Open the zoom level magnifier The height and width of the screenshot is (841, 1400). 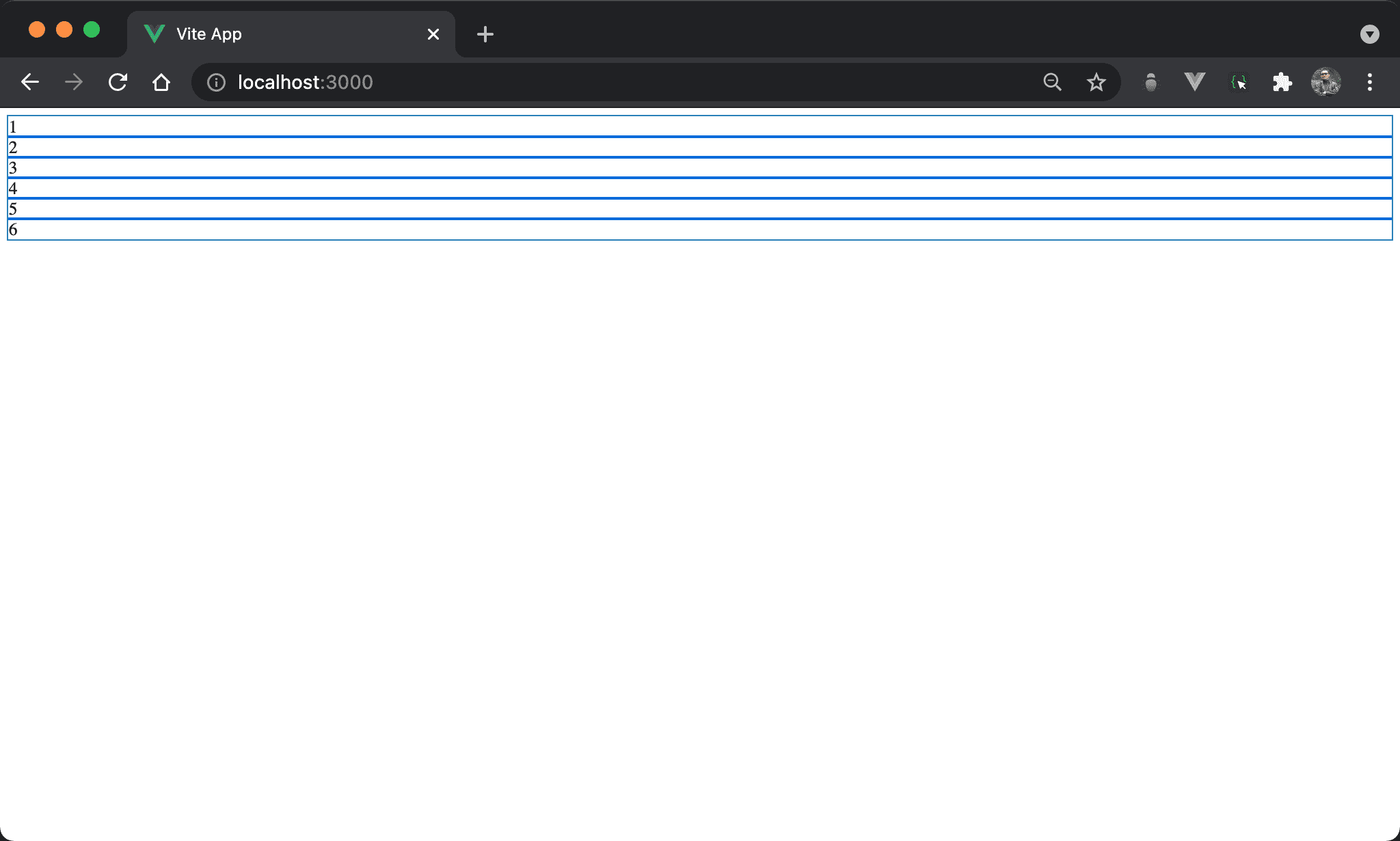[1053, 82]
